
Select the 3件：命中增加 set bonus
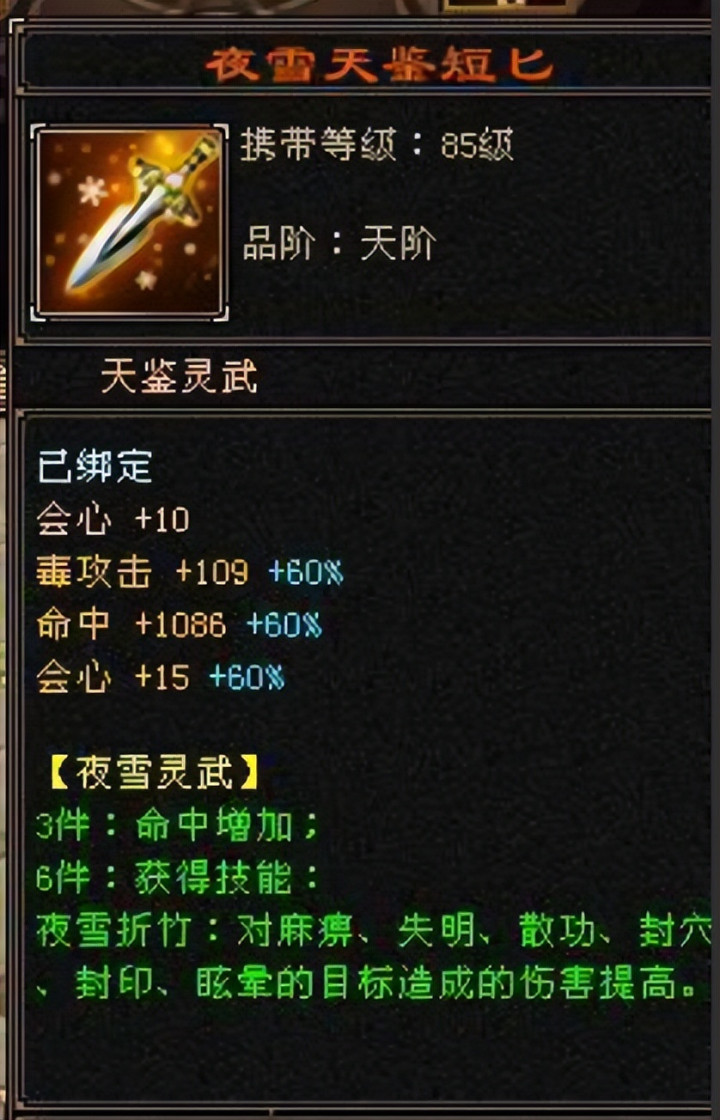[177, 827]
